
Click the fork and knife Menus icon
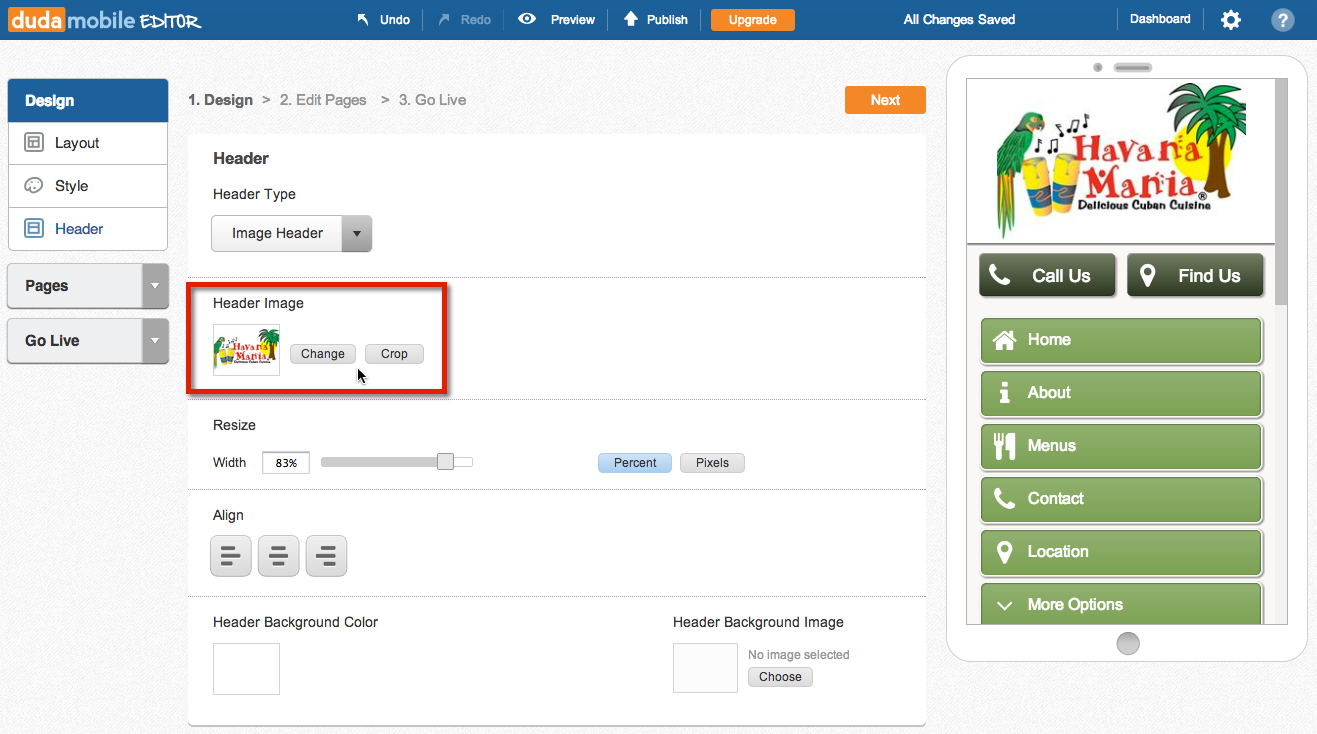pyautogui.click(x=1004, y=446)
